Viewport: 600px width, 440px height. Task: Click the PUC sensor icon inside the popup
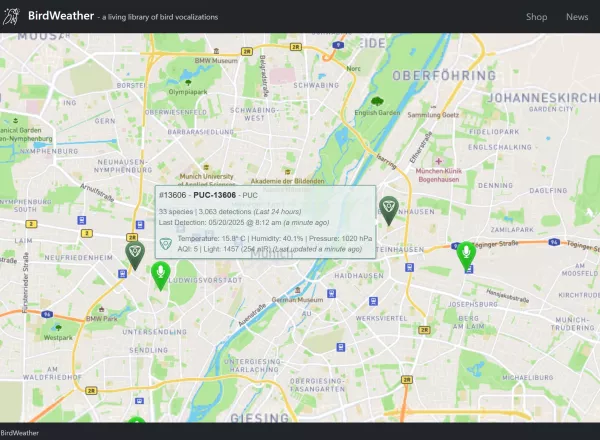[166, 244]
